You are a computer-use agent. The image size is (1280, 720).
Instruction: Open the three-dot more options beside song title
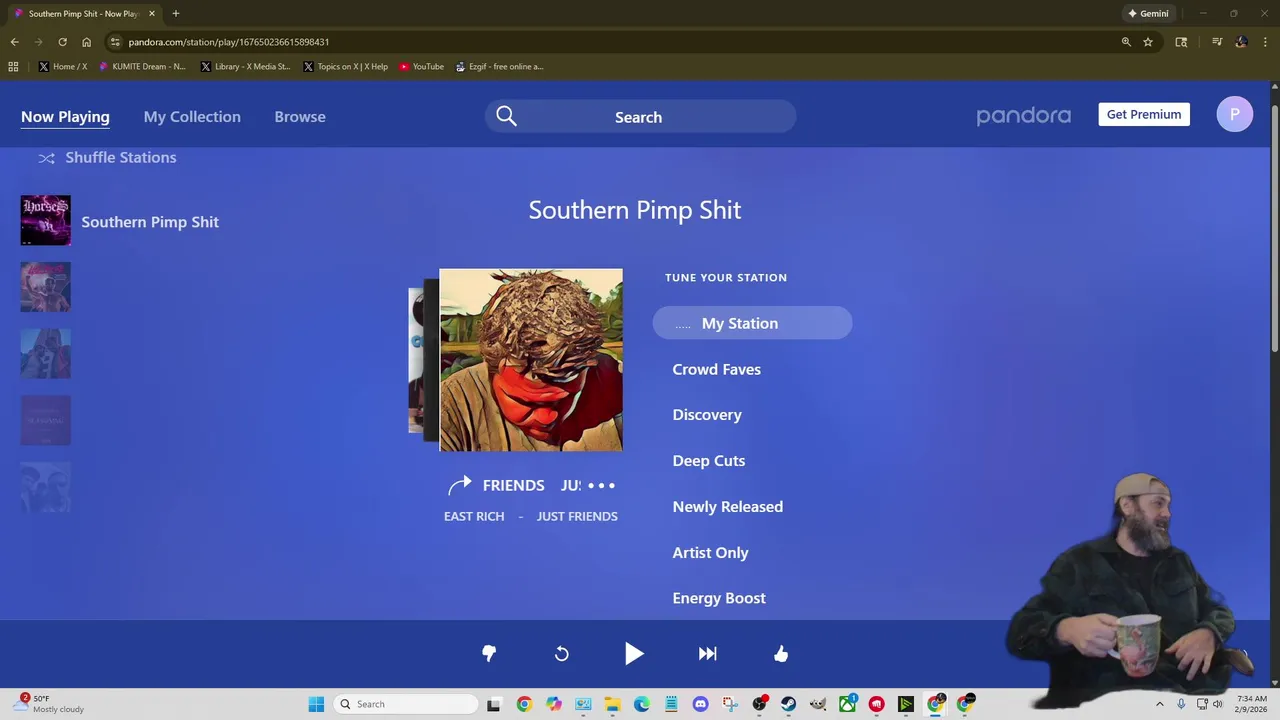(601, 485)
